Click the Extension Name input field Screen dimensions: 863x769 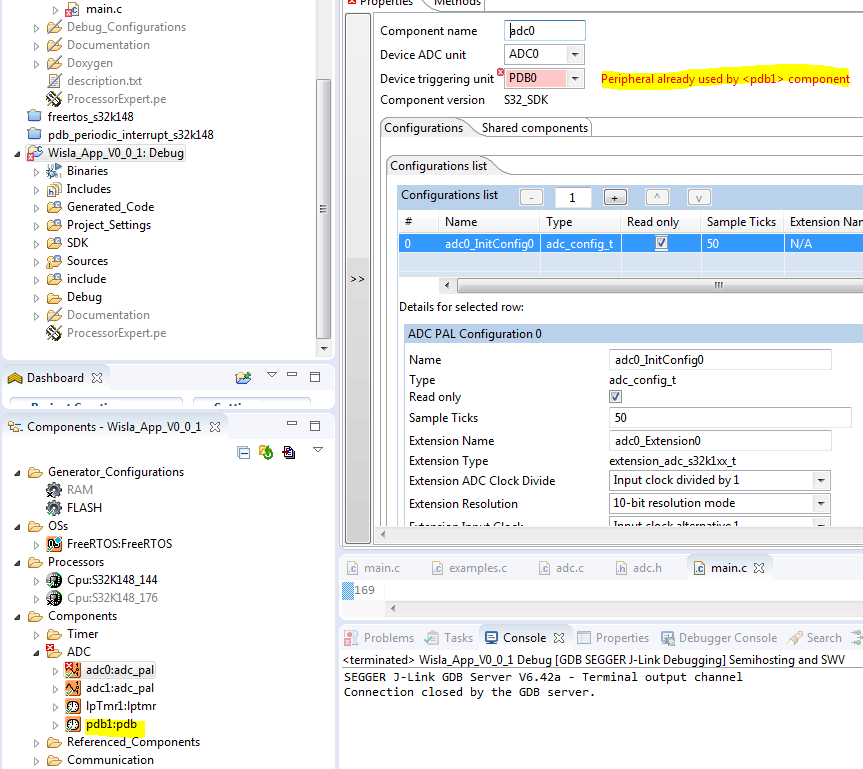coord(720,440)
